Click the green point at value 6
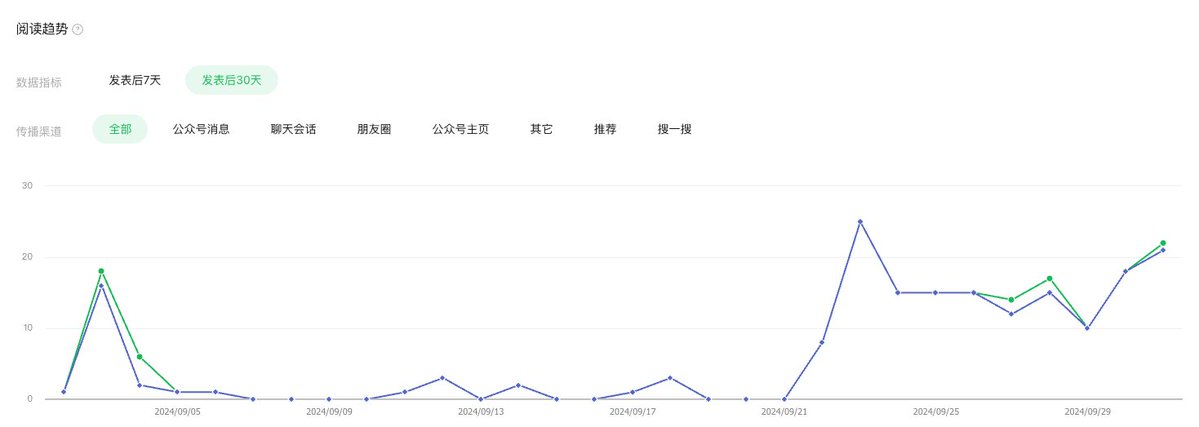The height and width of the screenshot is (427, 1199). tap(139, 357)
